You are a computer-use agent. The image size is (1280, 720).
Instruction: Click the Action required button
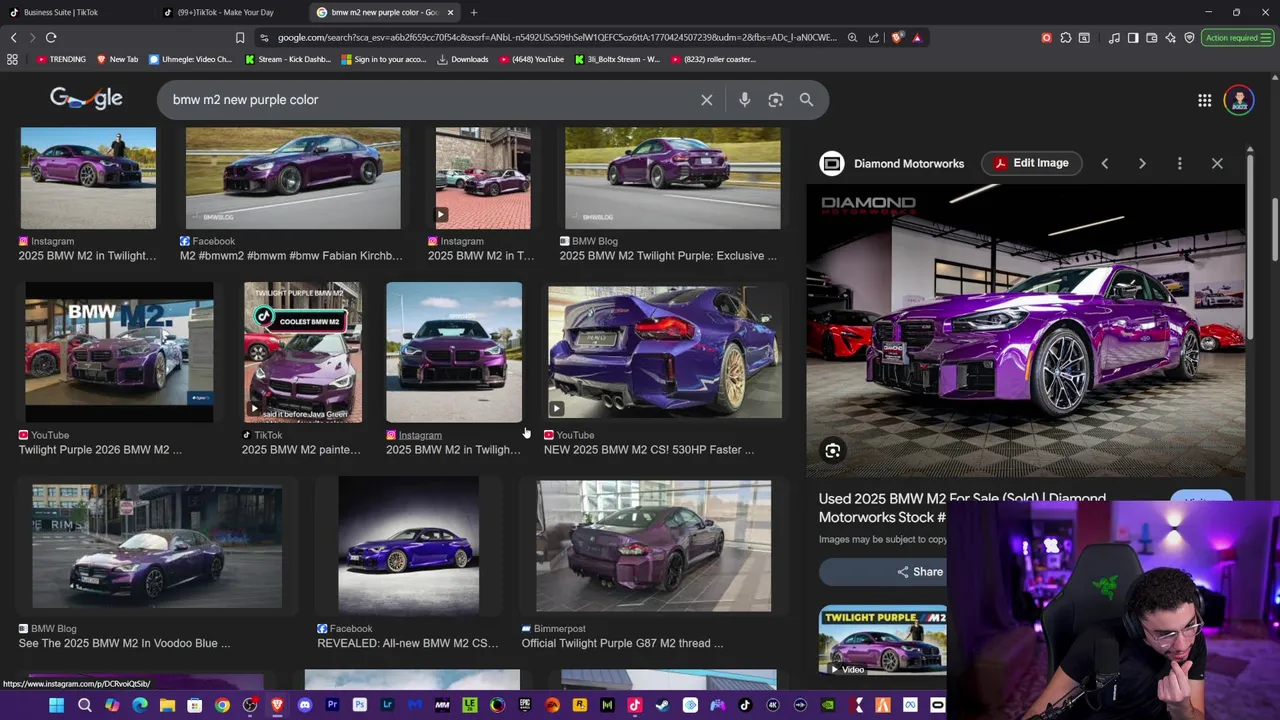pos(1237,38)
